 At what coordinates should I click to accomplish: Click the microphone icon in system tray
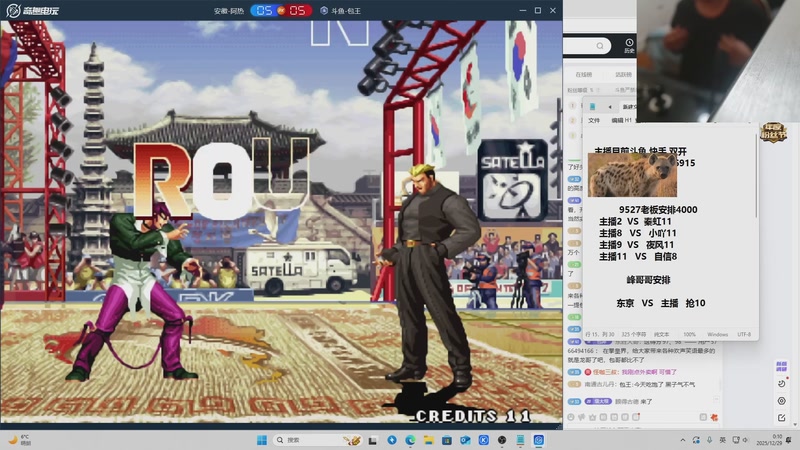[710, 440]
